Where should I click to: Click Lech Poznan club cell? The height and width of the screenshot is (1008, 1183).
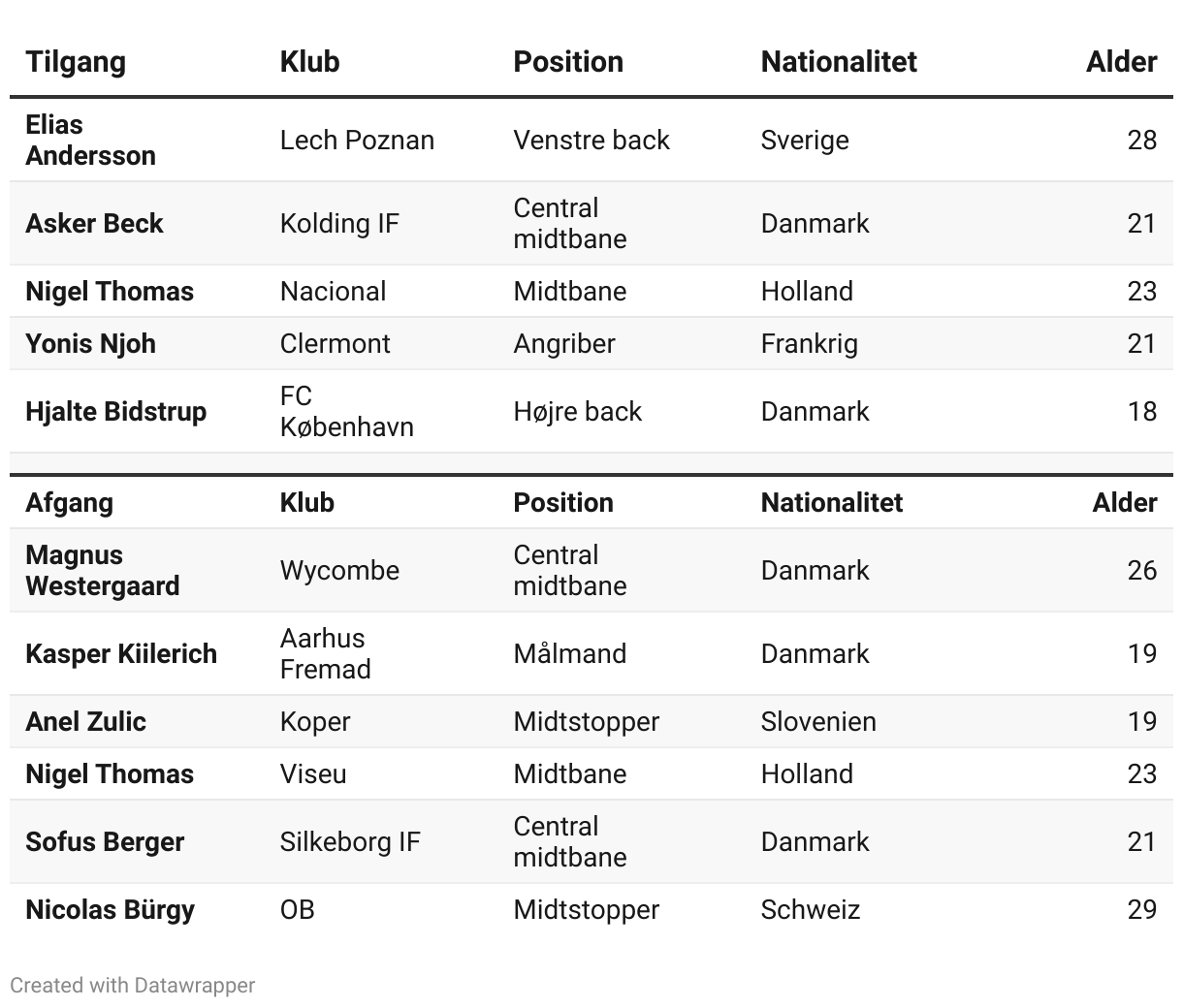click(x=357, y=140)
